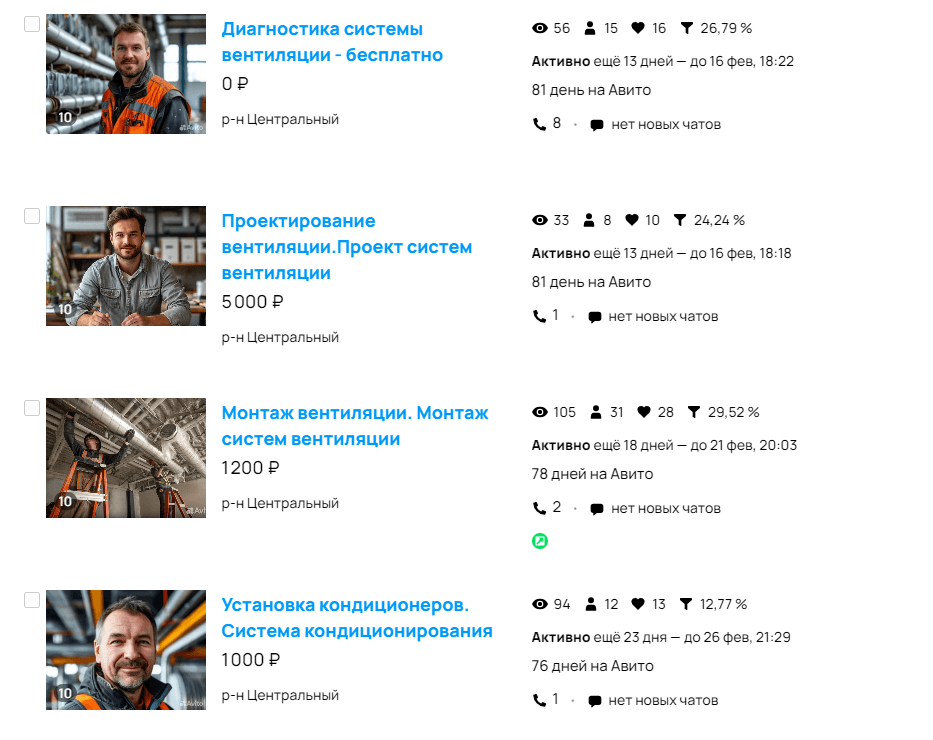
Task: Click the heart icon showing 10 favorites
Action: (x=632, y=220)
